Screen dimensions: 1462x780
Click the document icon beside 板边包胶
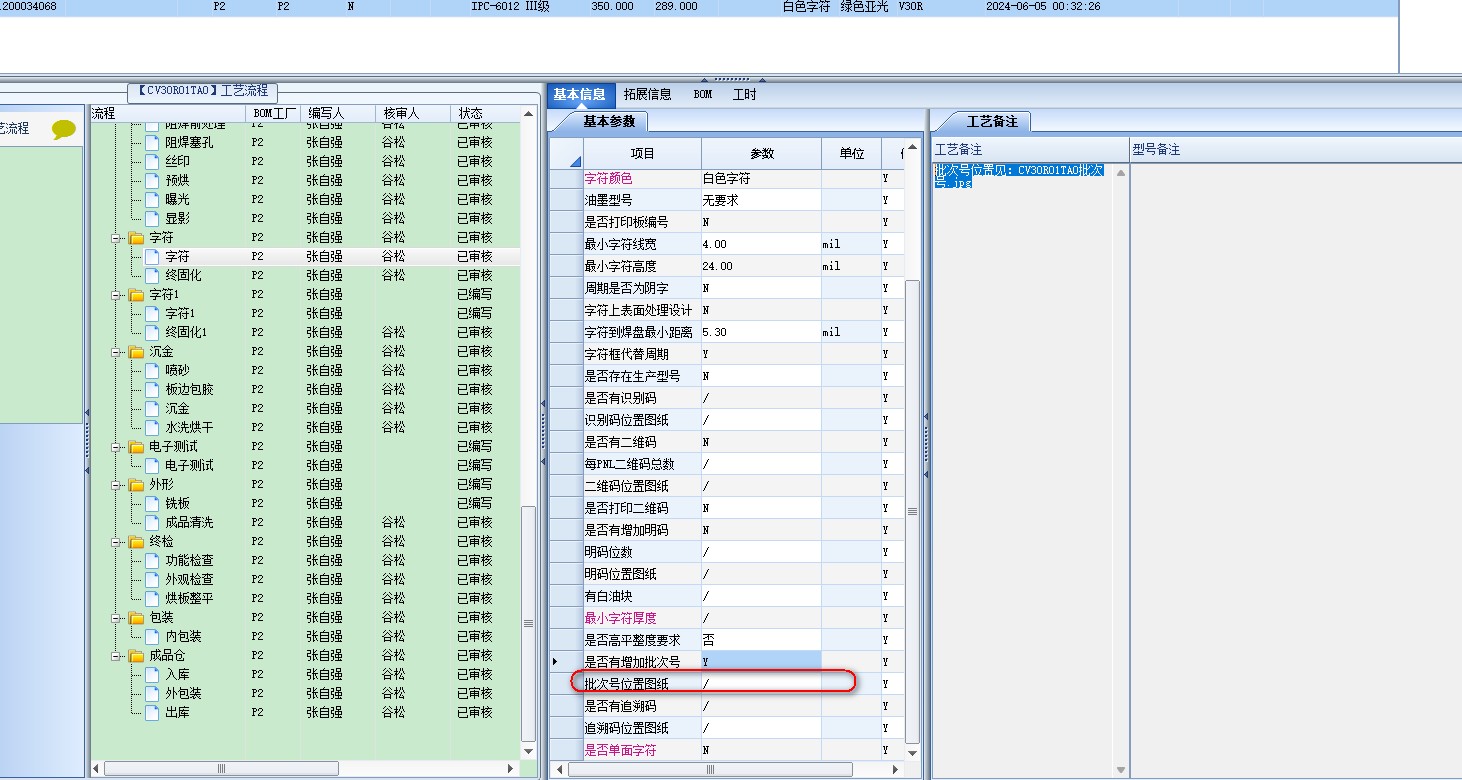(x=152, y=390)
